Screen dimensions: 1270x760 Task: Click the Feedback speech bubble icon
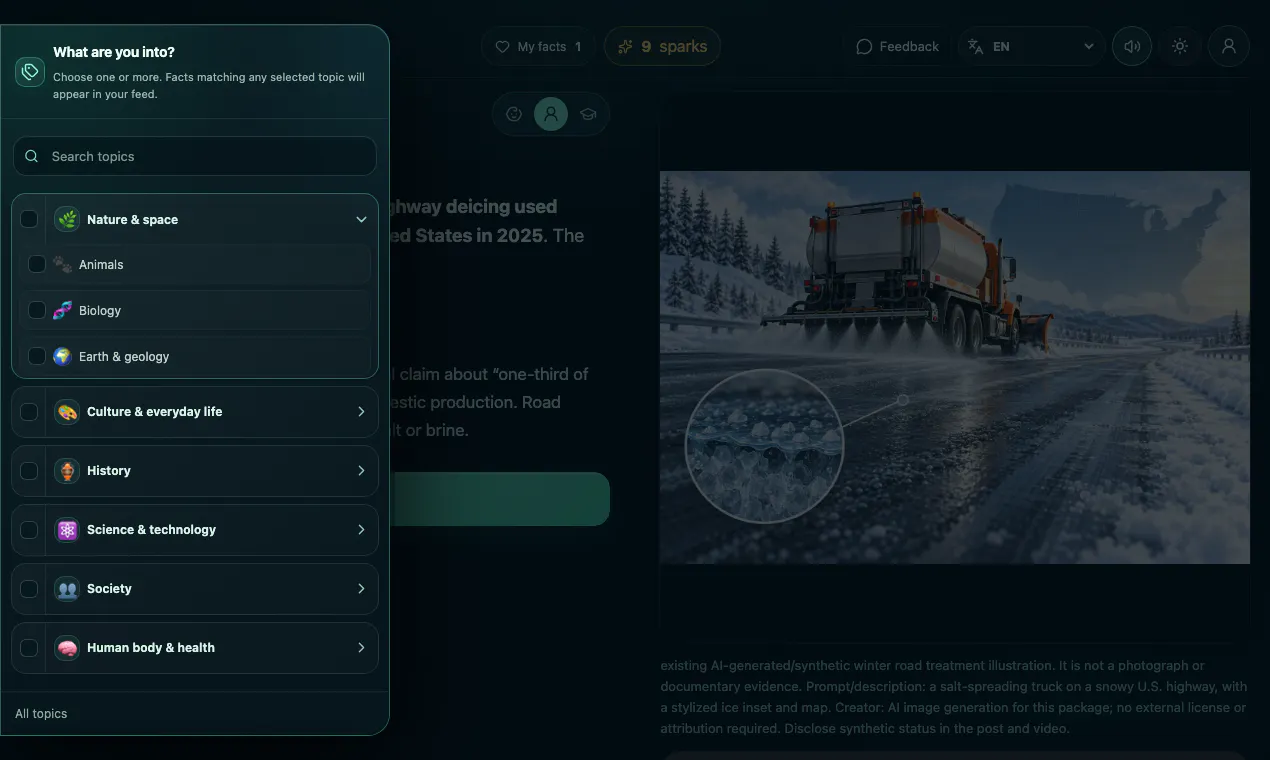(x=864, y=47)
